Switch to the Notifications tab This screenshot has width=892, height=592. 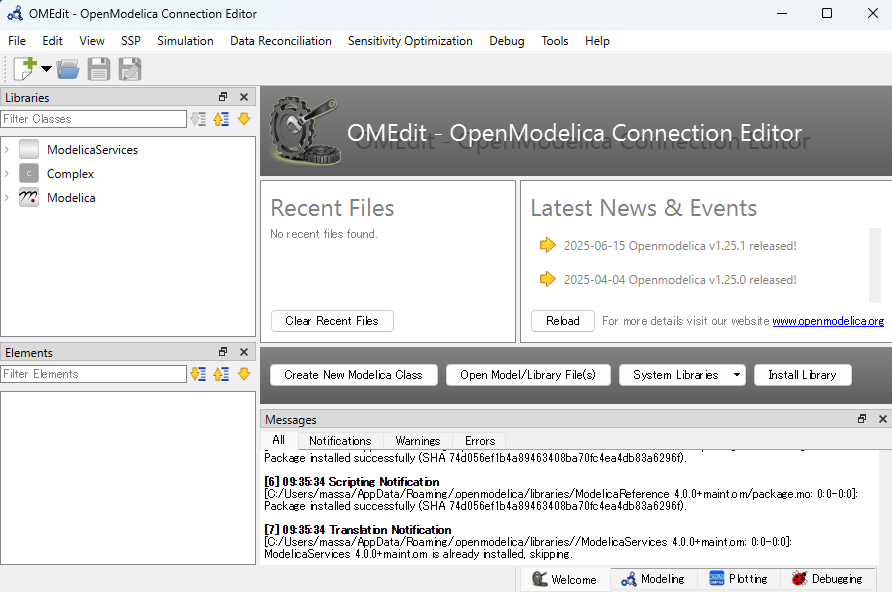340,441
